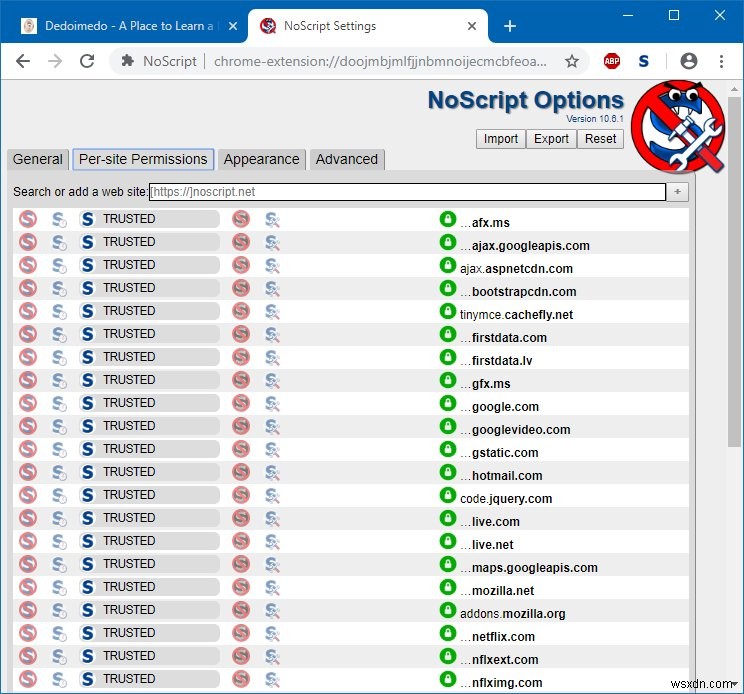Set googlevideo.com to temporarily trusted

[59, 426]
